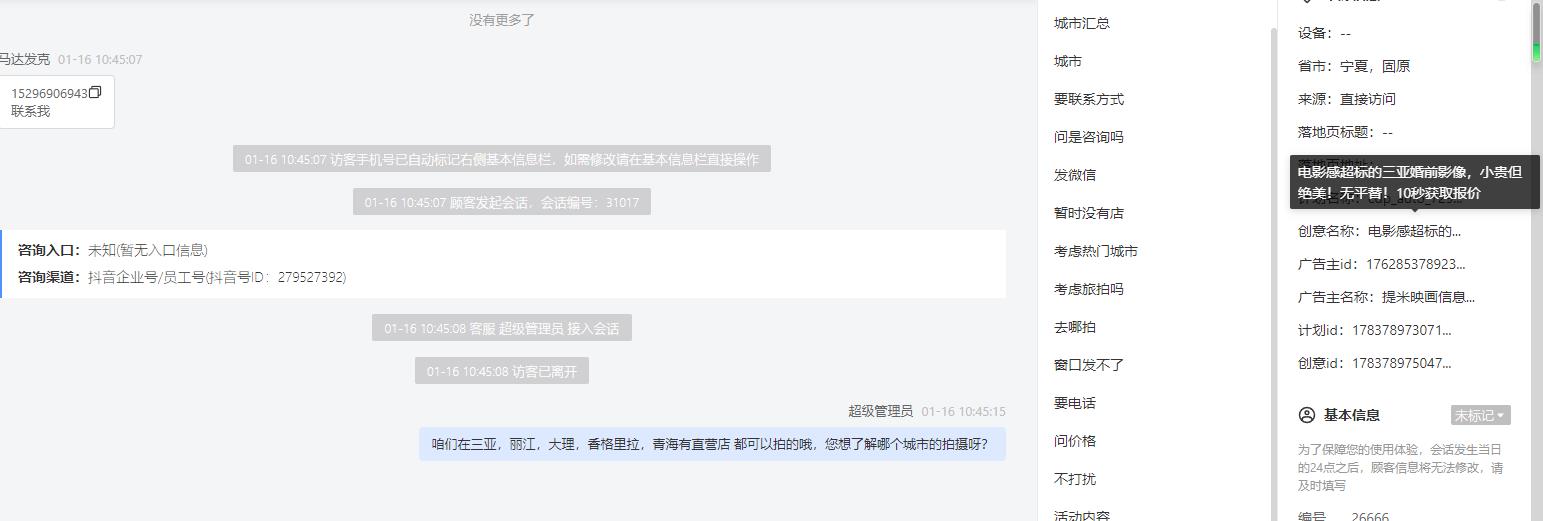Select quick reply 要联系方式
This screenshot has width=1543, height=521.
1088,99
